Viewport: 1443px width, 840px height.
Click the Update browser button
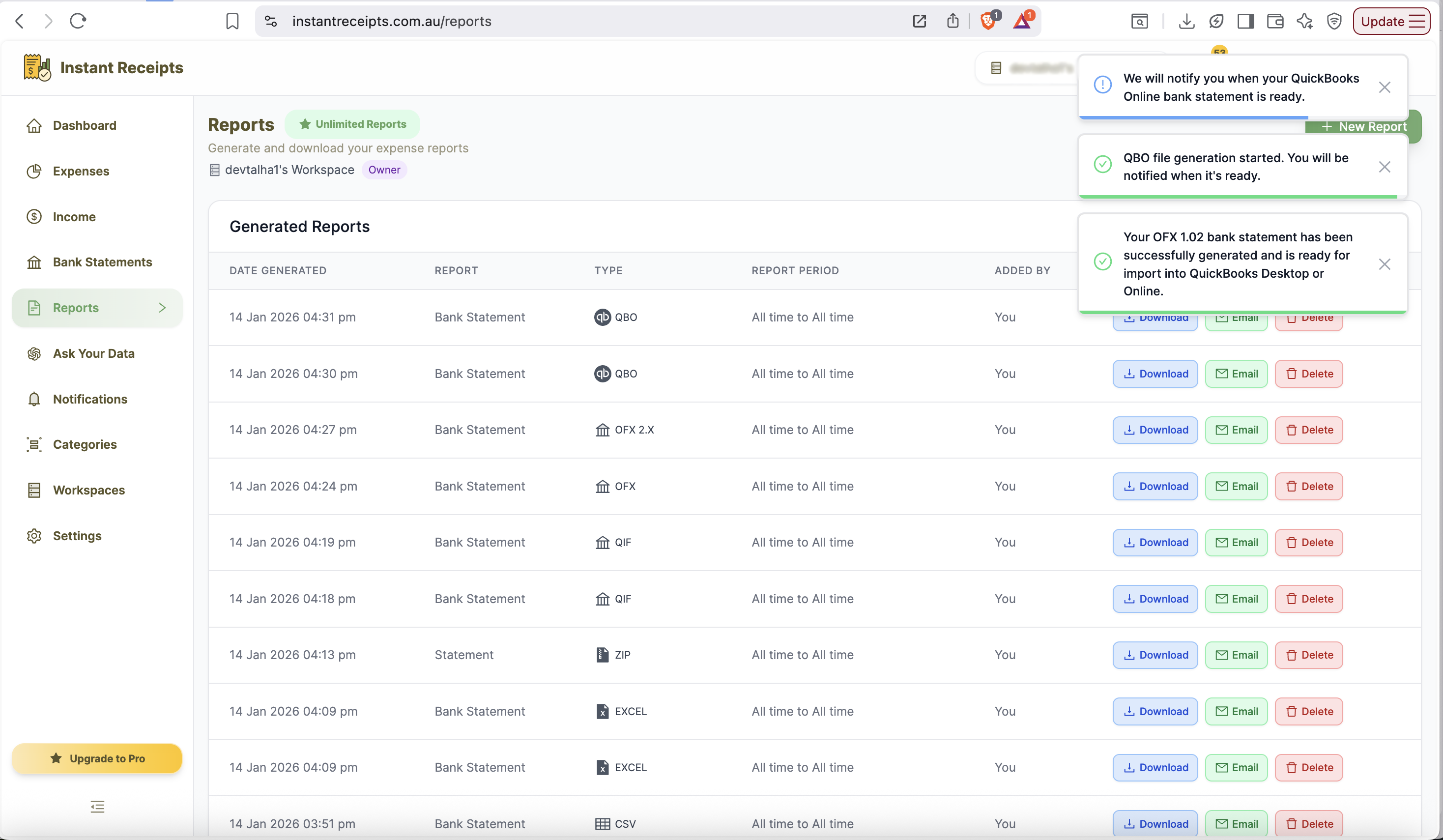1391,21
